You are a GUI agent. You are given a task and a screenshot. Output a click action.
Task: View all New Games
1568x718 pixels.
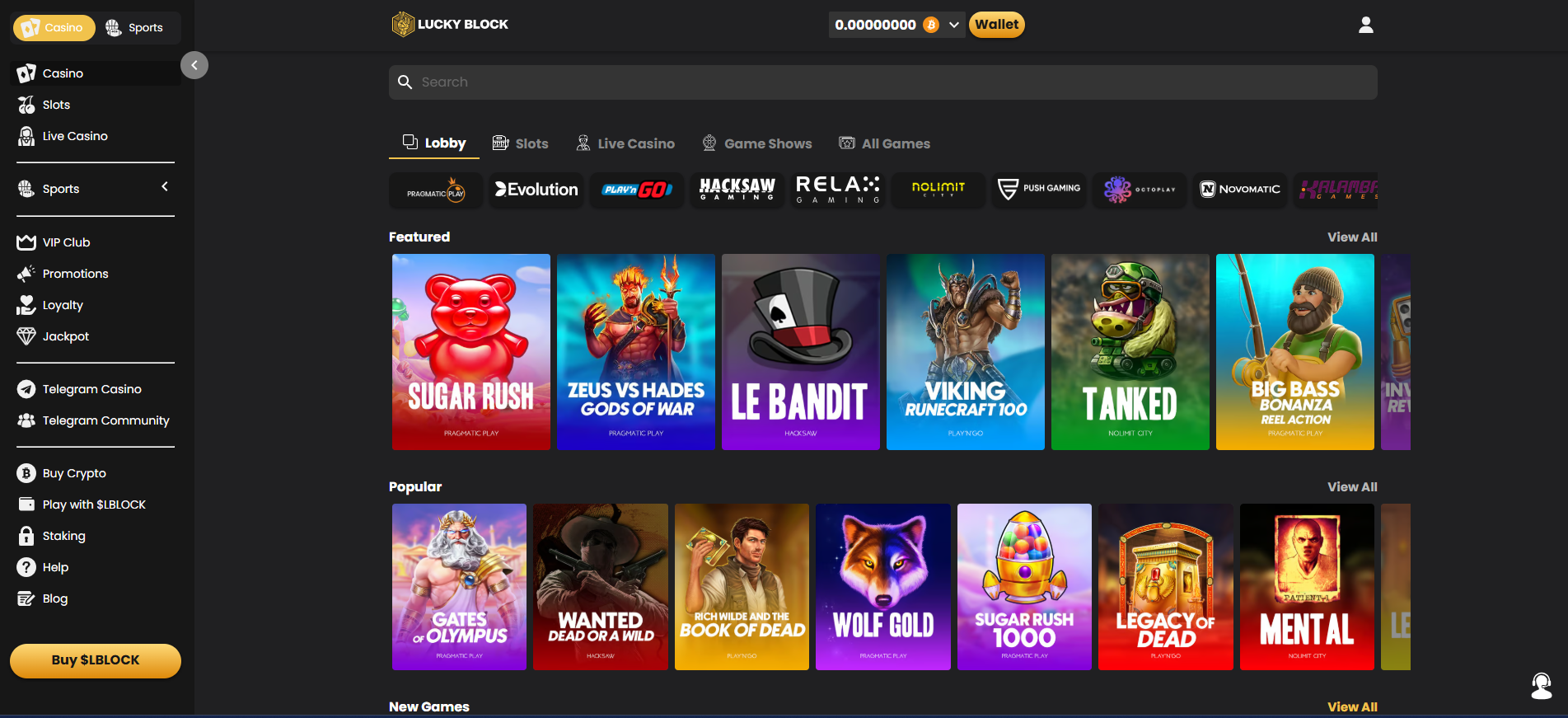pyautogui.click(x=1352, y=707)
